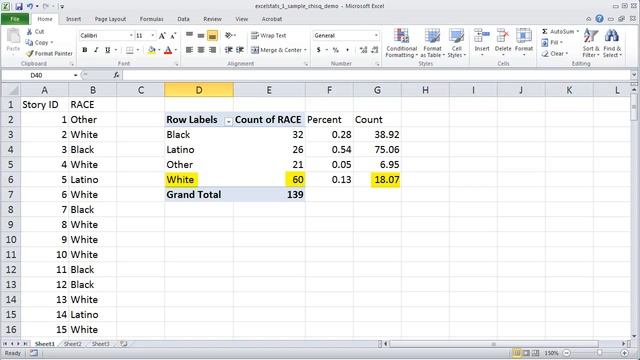Screen dimensions: 640x360
Task: Switch to the Data tab
Action: click(183, 19)
